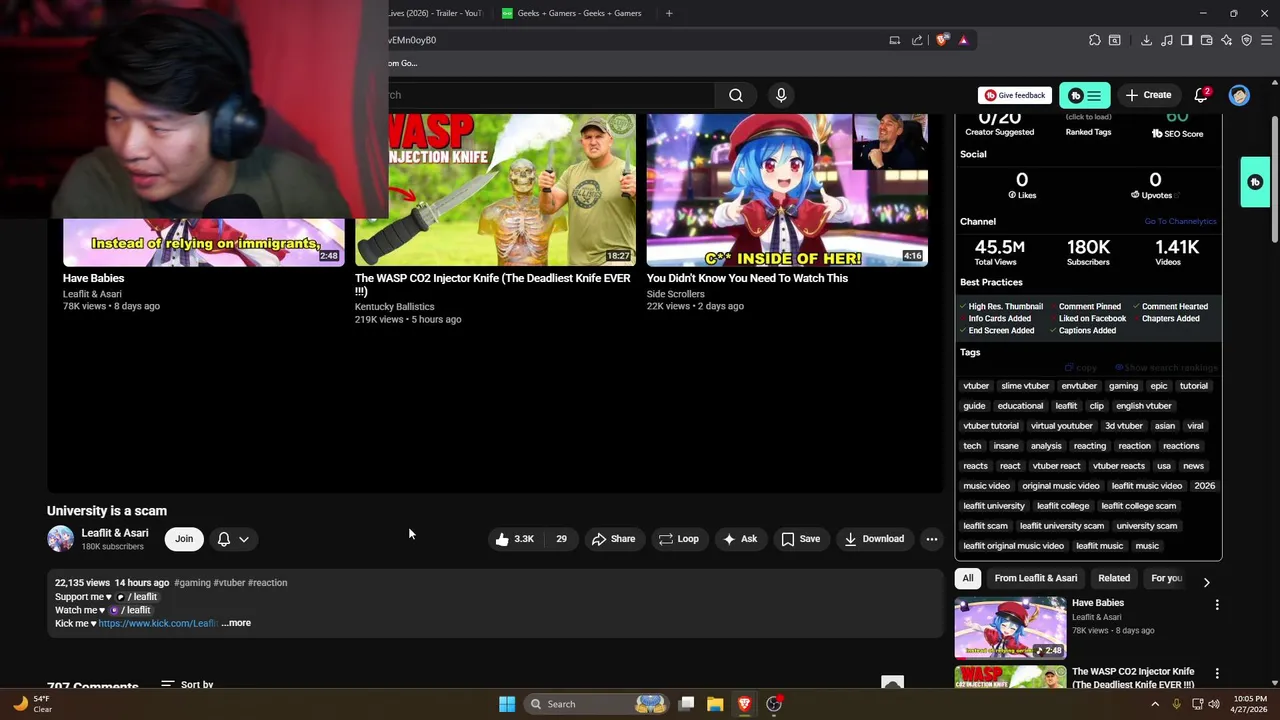The image size is (1280, 720).
Task: Toggle the browser sidebar panel icon
Action: point(1186,40)
